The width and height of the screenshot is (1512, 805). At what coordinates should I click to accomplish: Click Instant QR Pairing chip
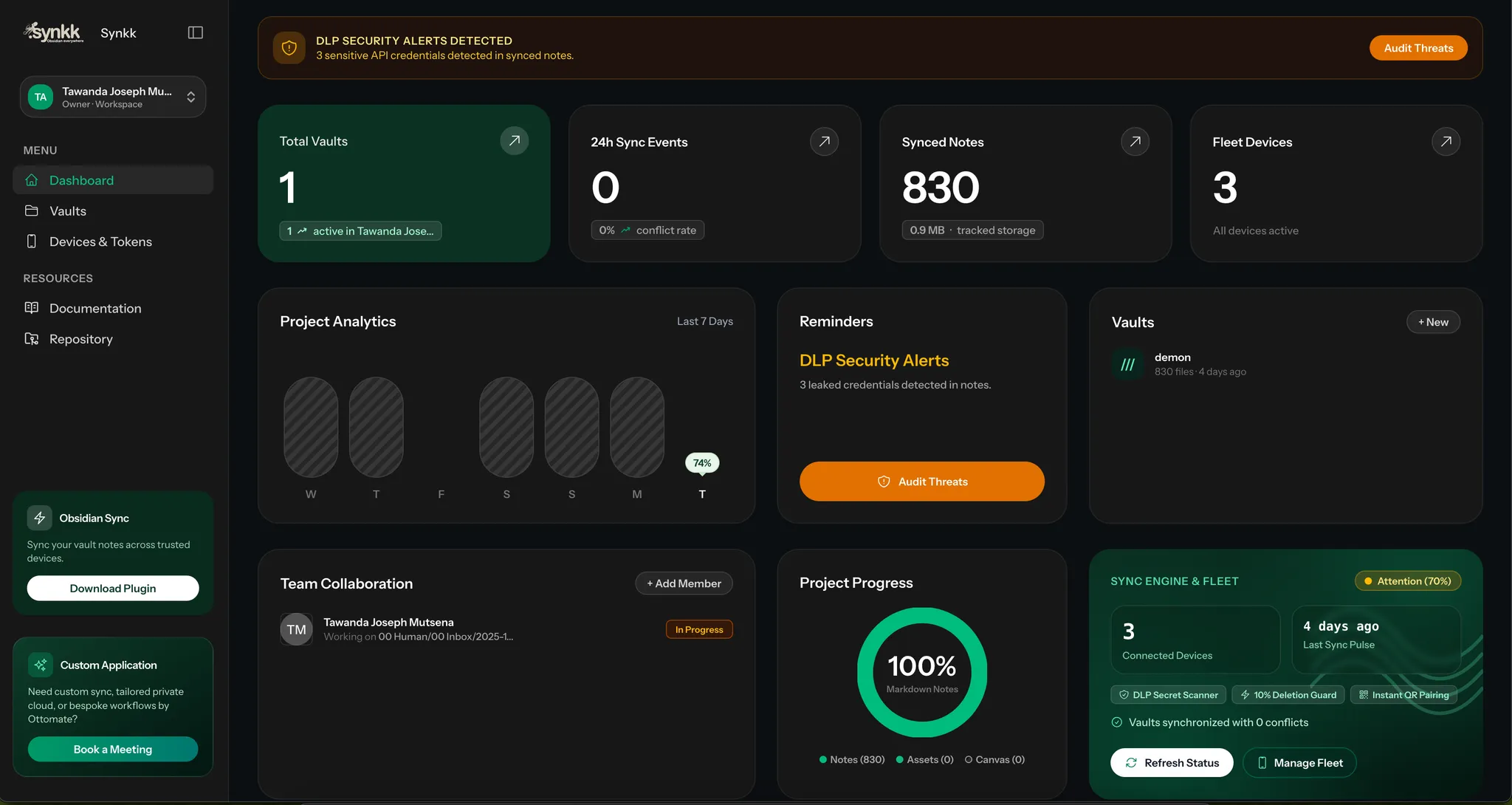[x=1403, y=695]
